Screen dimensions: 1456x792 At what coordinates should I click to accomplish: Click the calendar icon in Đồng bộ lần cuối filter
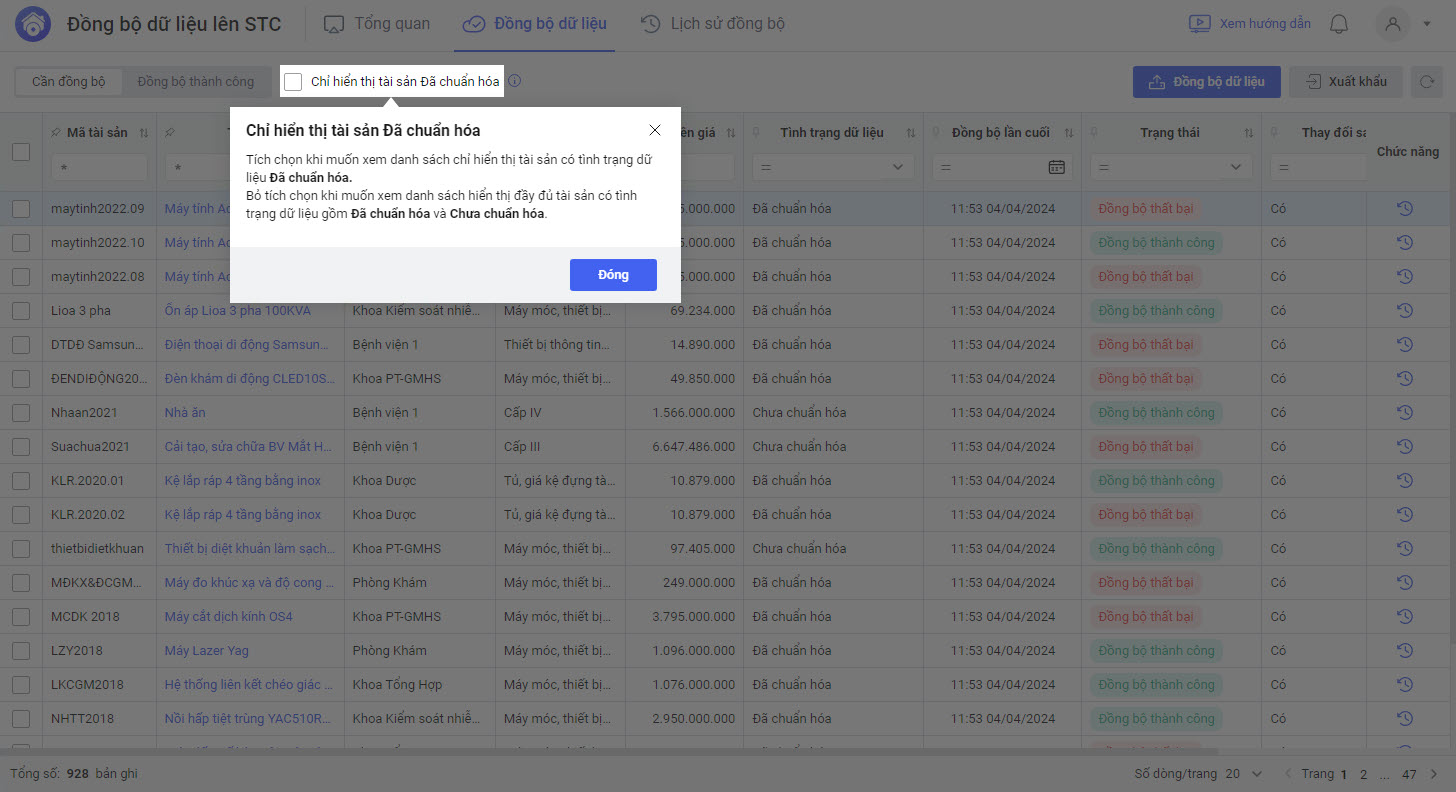point(1056,167)
